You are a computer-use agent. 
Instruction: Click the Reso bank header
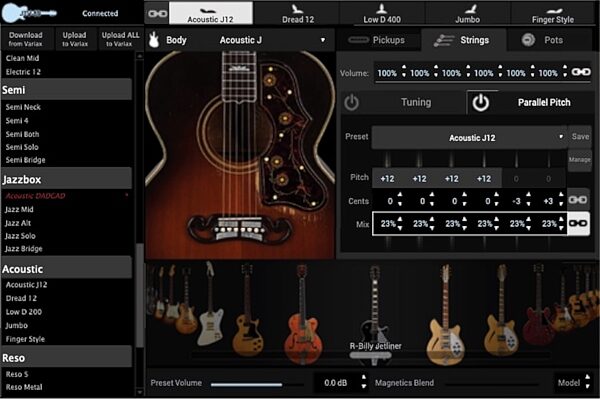tap(67, 357)
